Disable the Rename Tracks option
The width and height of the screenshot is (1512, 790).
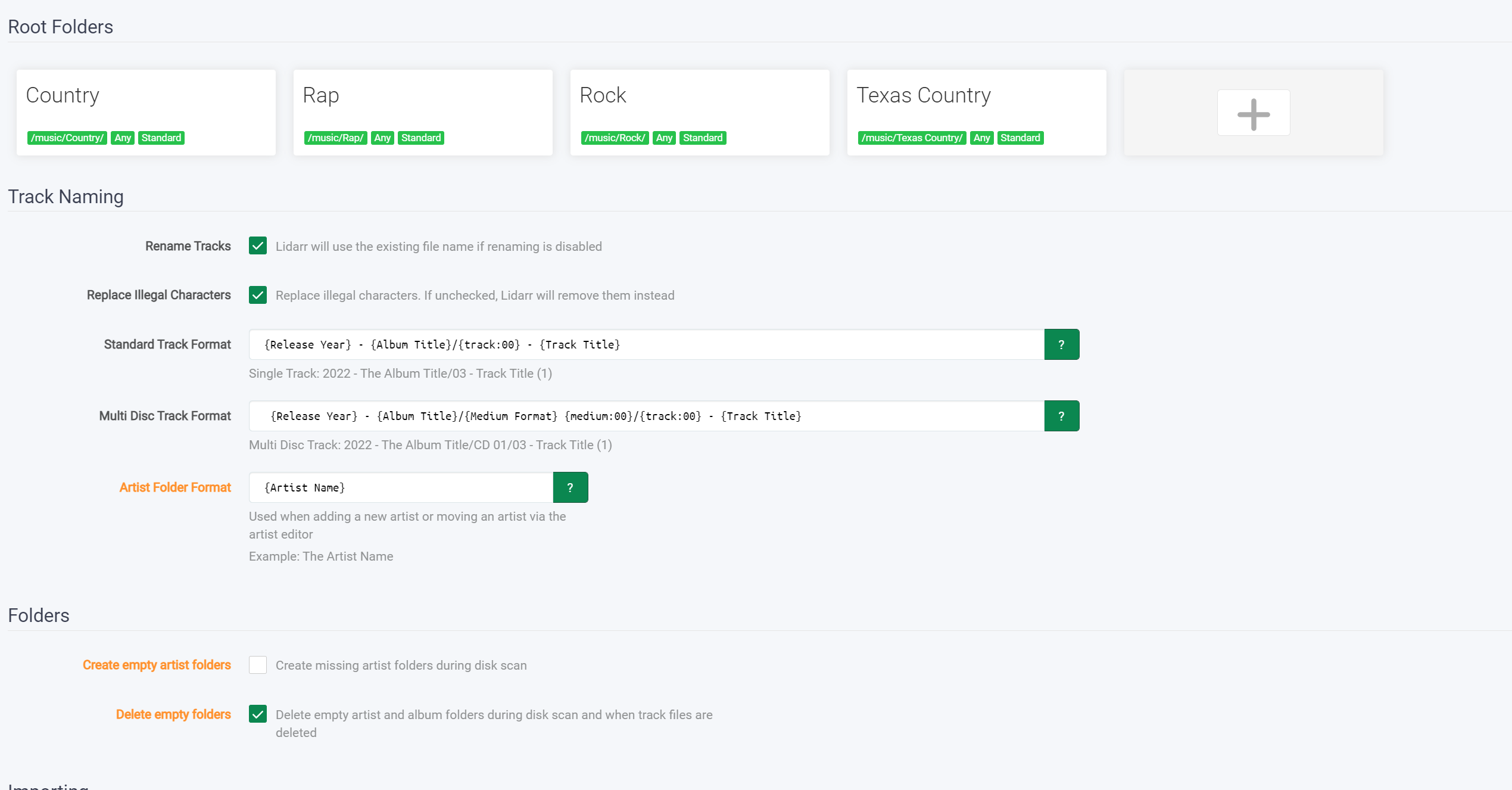pyautogui.click(x=257, y=245)
